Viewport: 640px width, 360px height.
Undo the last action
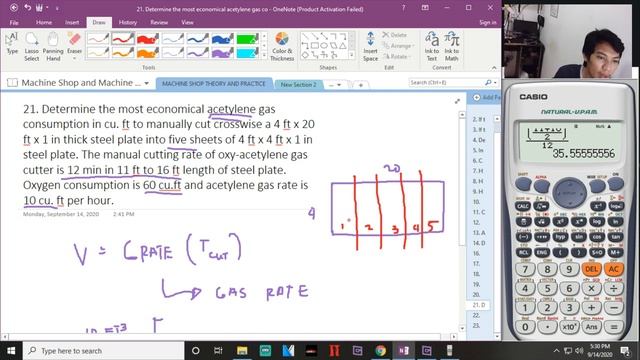tap(28, 8)
